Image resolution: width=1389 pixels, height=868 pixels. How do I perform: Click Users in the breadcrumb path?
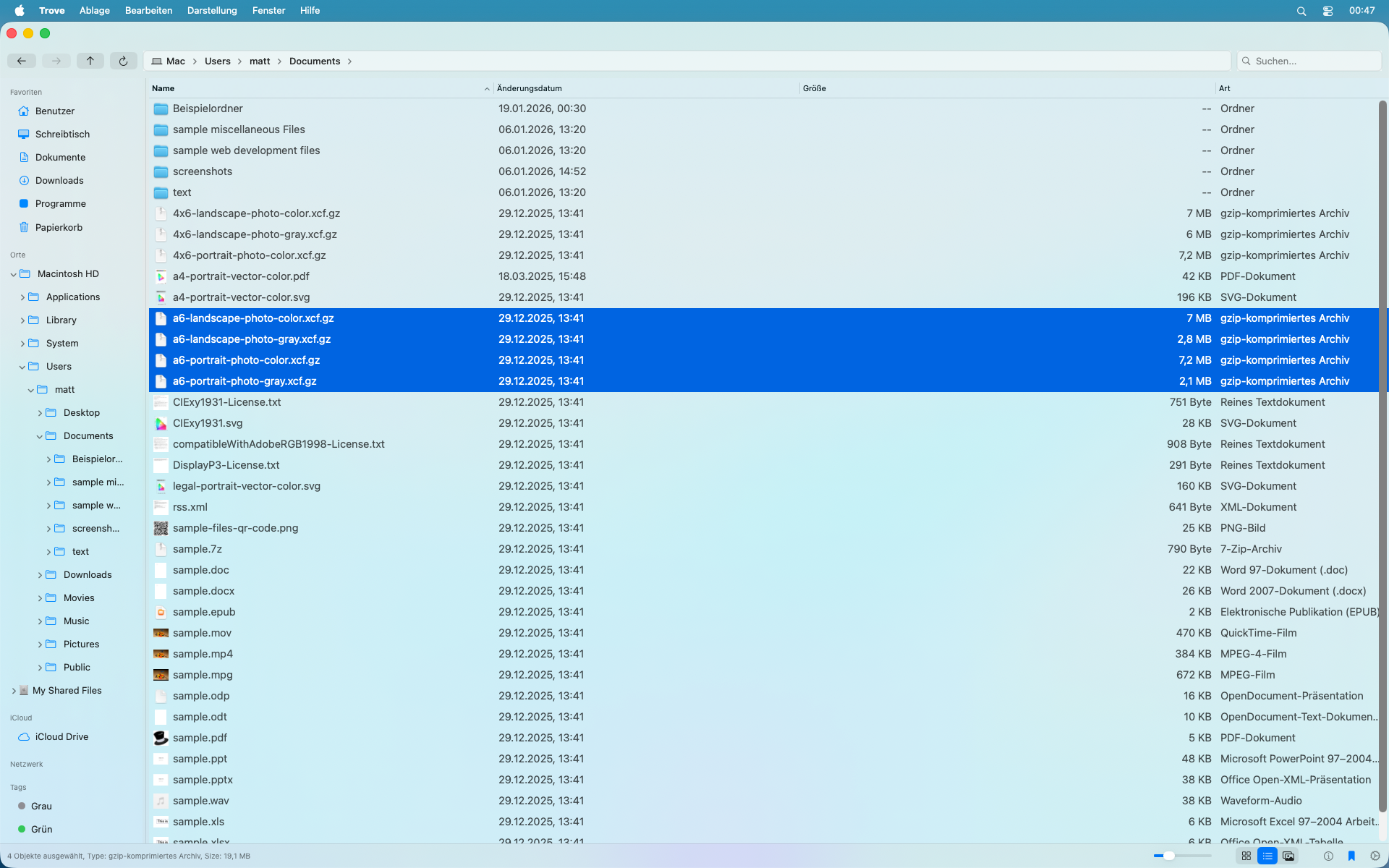click(217, 61)
